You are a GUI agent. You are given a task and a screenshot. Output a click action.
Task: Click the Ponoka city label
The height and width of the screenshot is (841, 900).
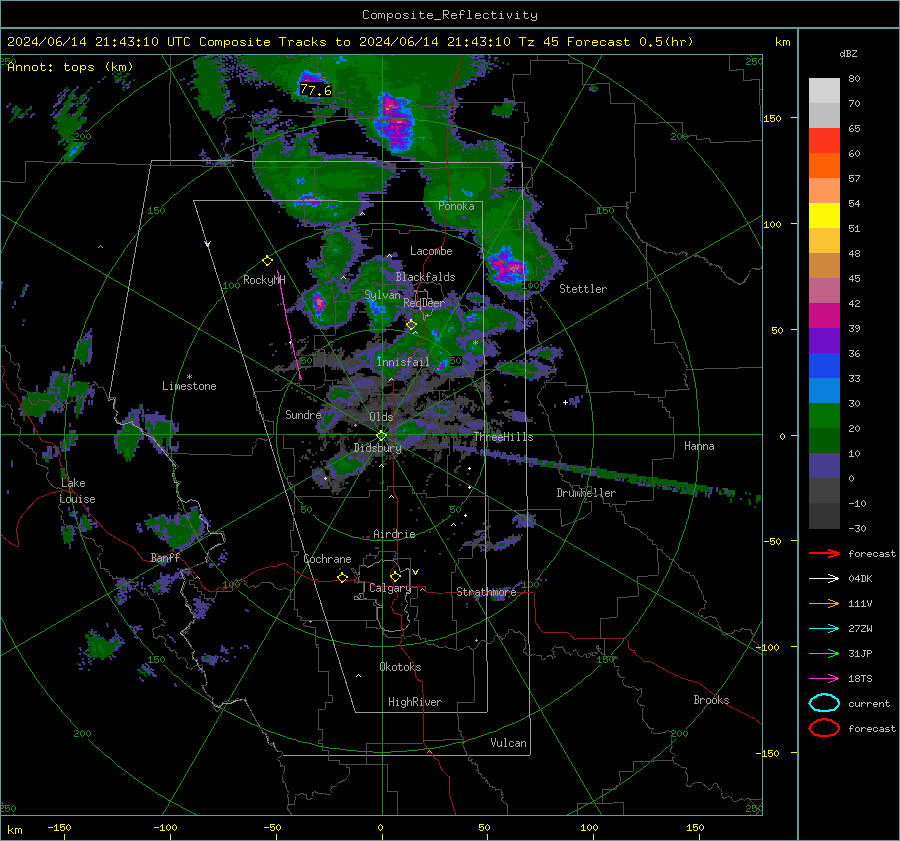click(x=456, y=206)
